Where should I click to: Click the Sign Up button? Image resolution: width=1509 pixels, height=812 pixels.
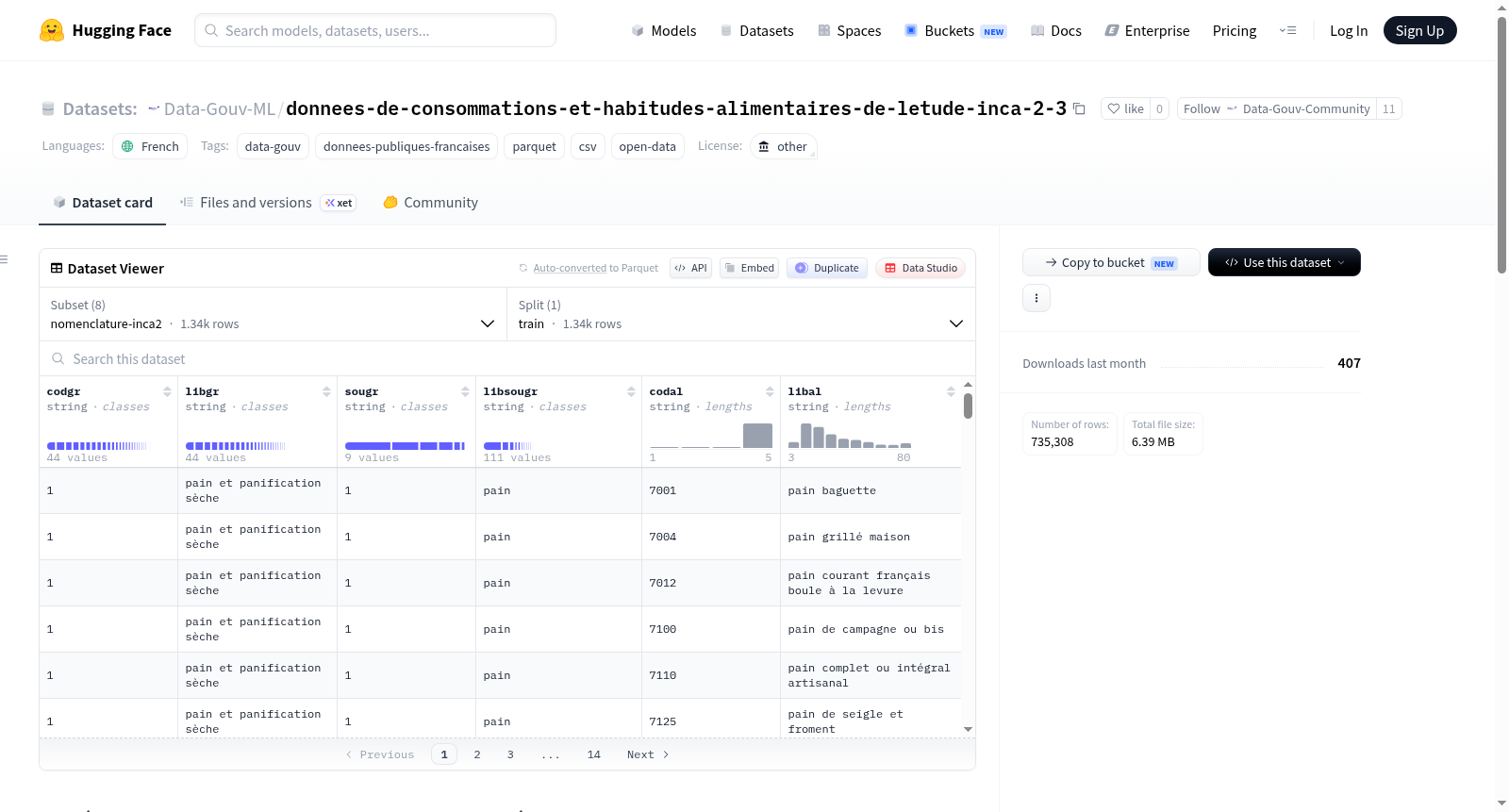point(1419,31)
